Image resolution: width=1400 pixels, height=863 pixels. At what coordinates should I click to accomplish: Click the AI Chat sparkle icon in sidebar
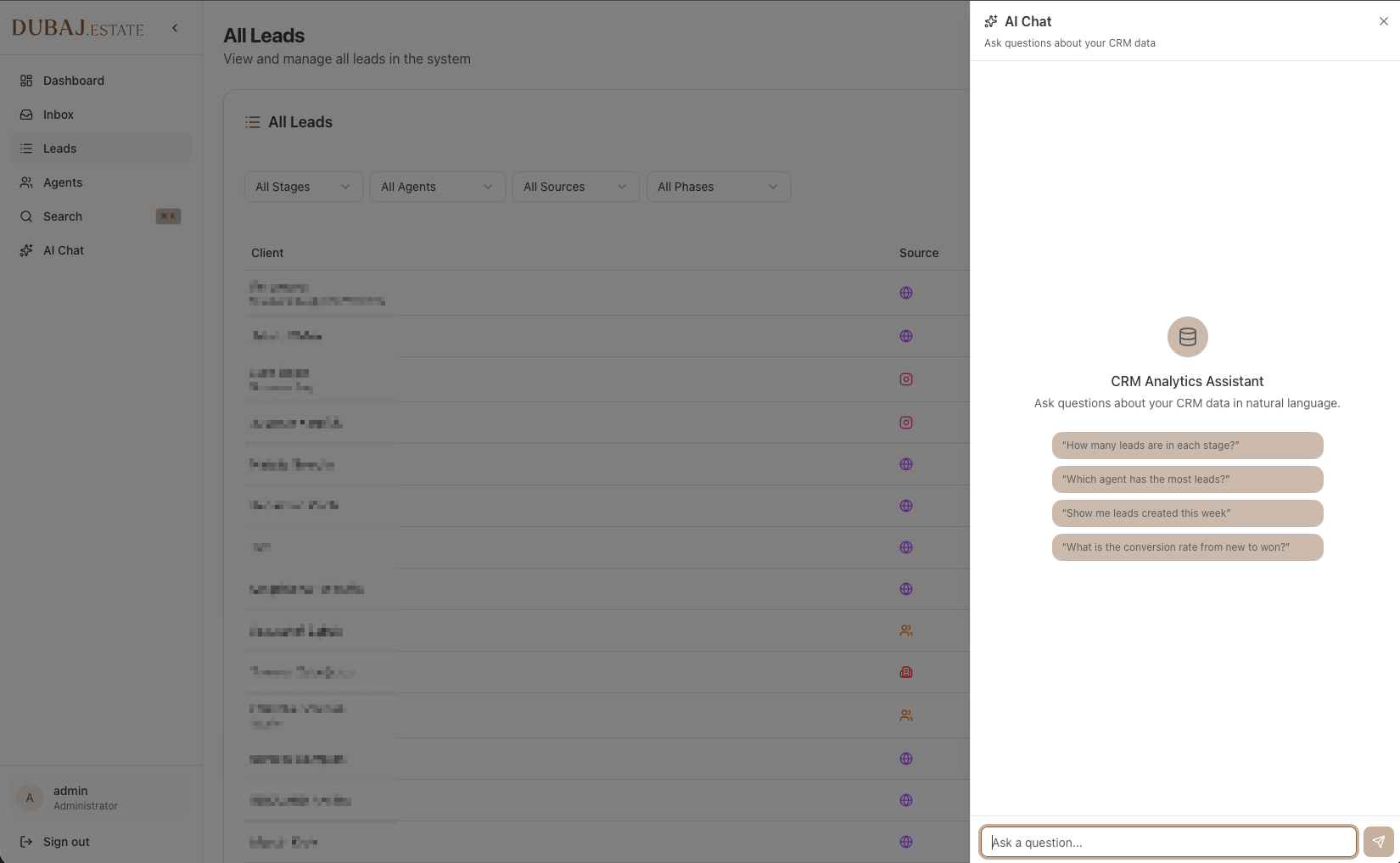pos(26,250)
